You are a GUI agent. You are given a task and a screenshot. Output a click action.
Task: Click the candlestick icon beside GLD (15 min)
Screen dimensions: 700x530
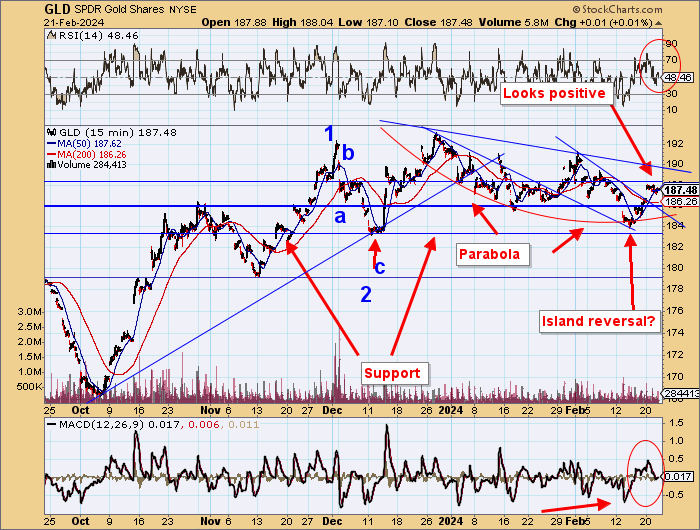tap(52, 132)
